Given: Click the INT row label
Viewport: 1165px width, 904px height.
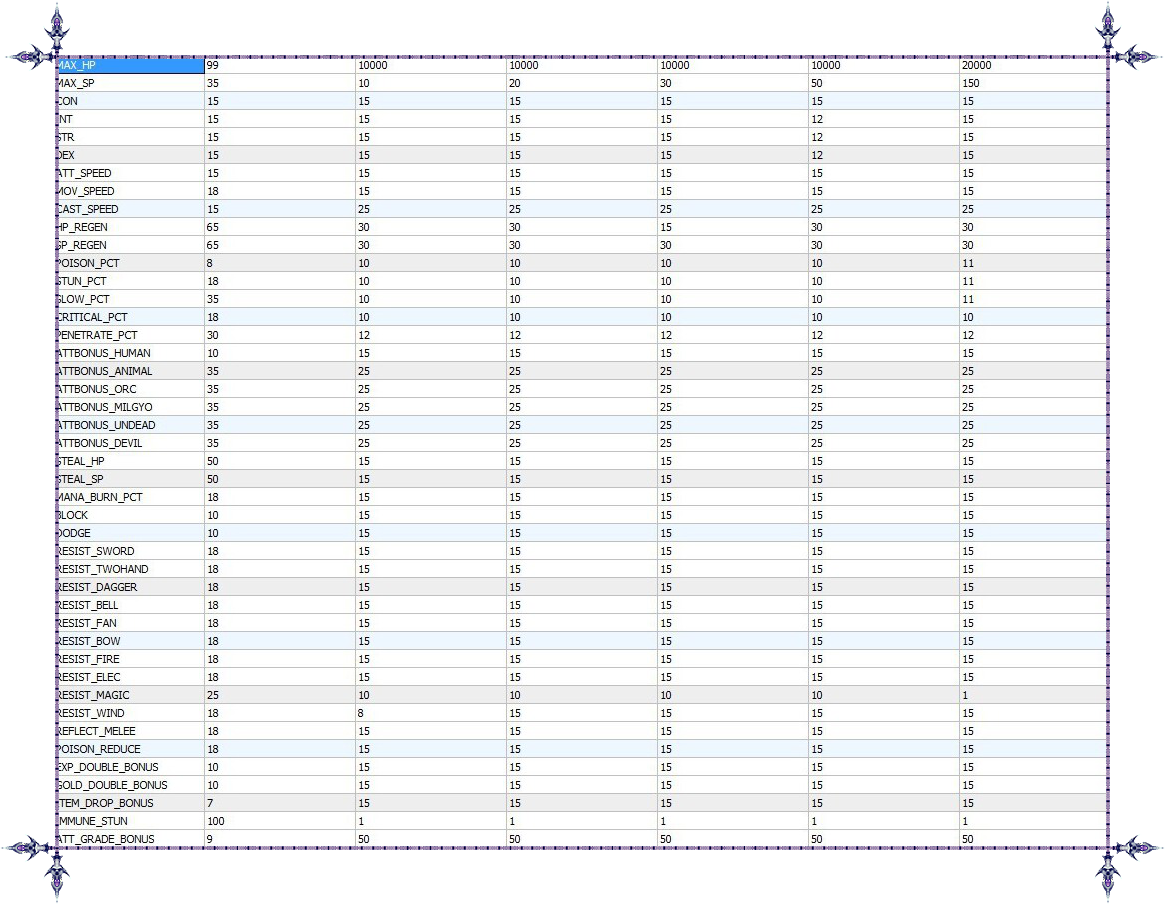Looking at the screenshot, I should pyautogui.click(x=65, y=119).
